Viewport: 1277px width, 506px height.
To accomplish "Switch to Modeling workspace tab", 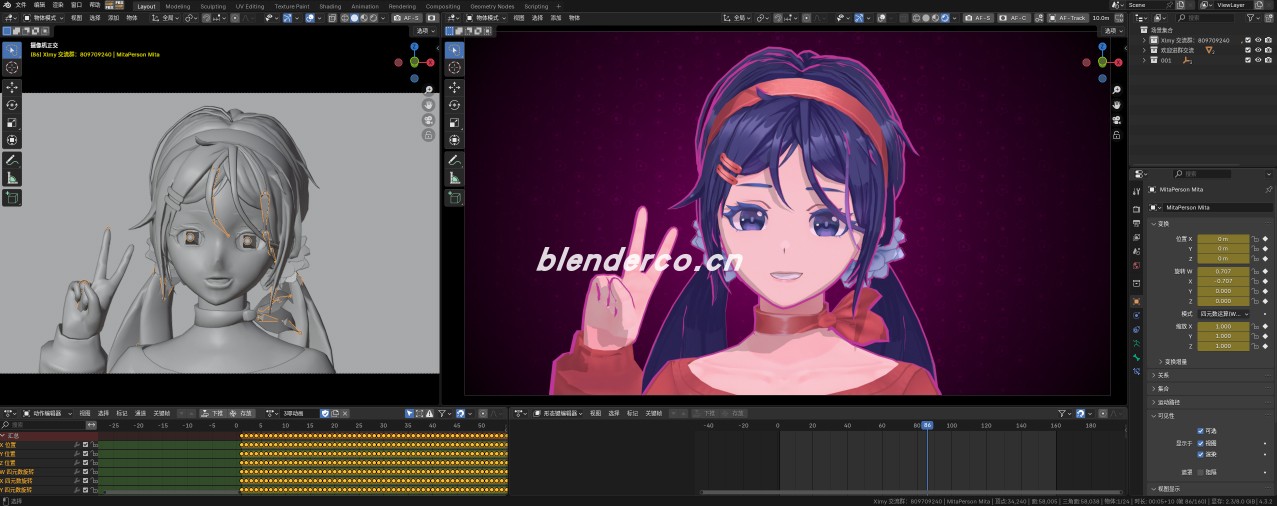I will tap(177, 5).
